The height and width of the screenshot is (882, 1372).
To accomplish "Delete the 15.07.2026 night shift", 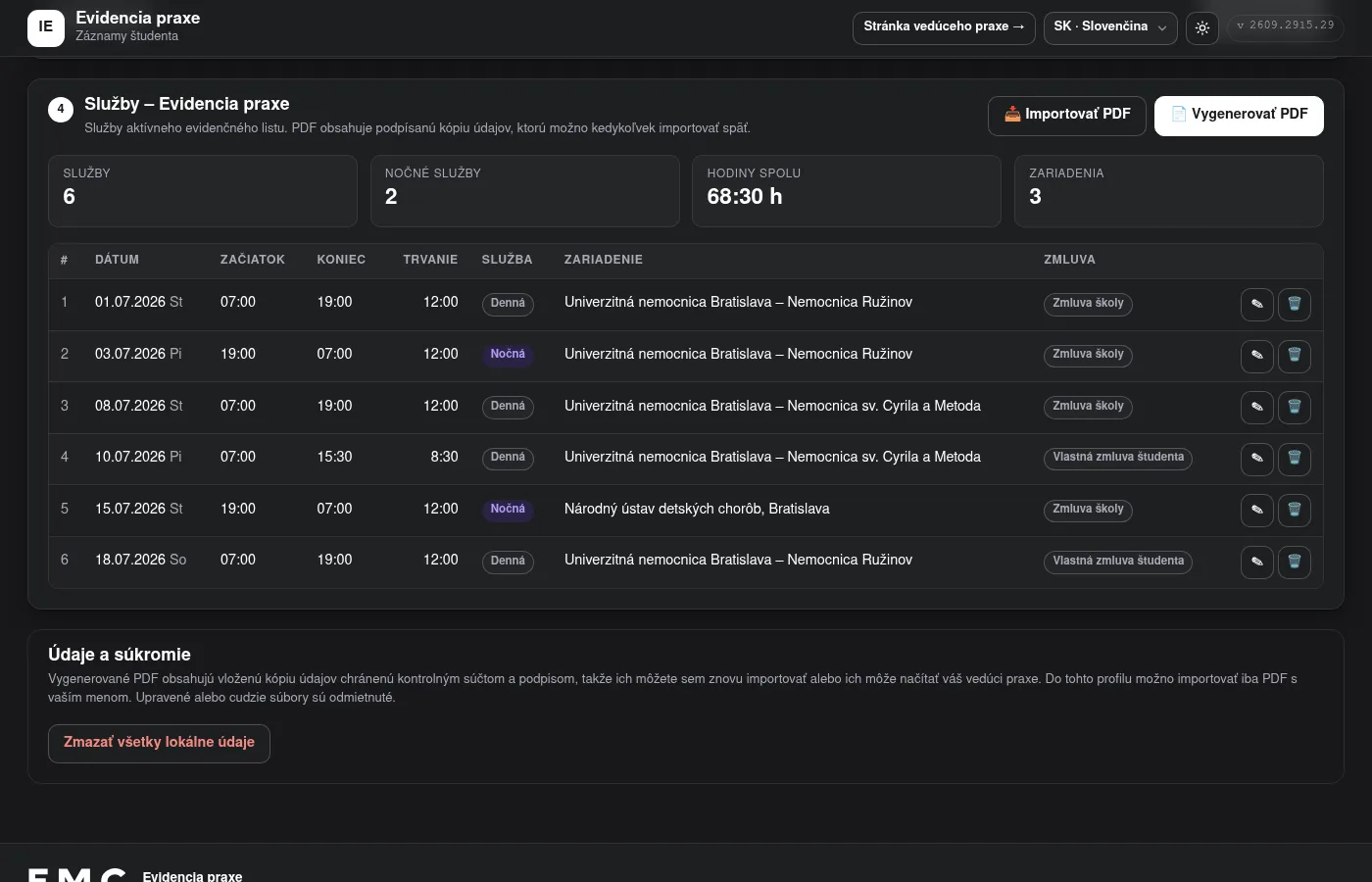I will pos(1294,510).
